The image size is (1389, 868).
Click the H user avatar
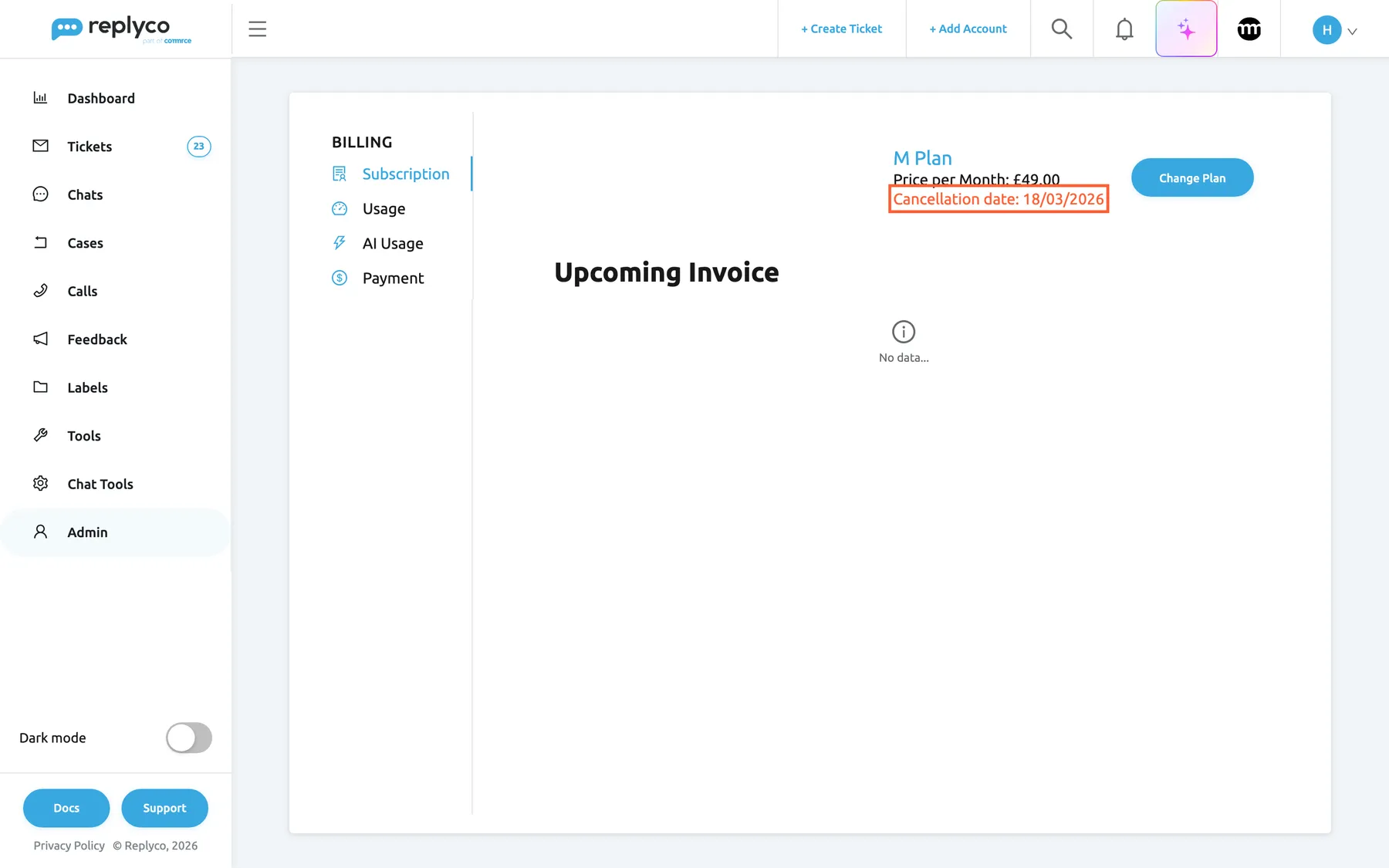coord(1326,30)
